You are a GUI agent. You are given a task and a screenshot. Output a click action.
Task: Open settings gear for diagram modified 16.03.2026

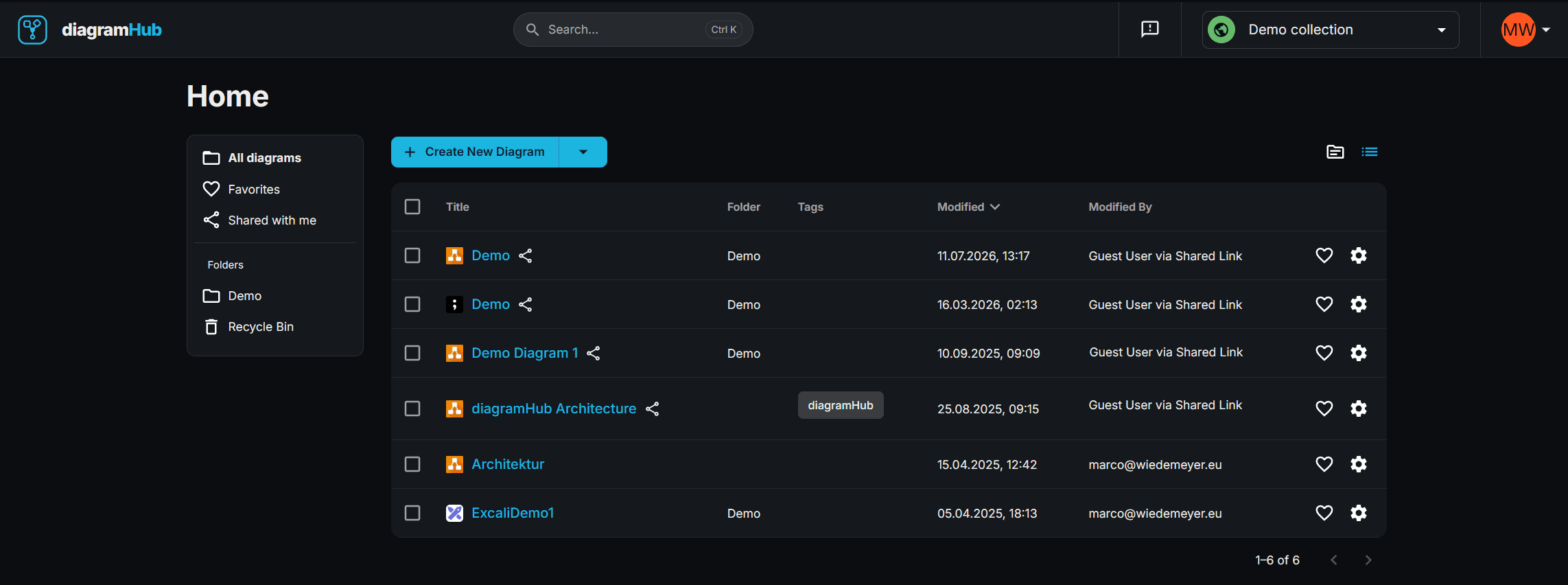tap(1359, 304)
